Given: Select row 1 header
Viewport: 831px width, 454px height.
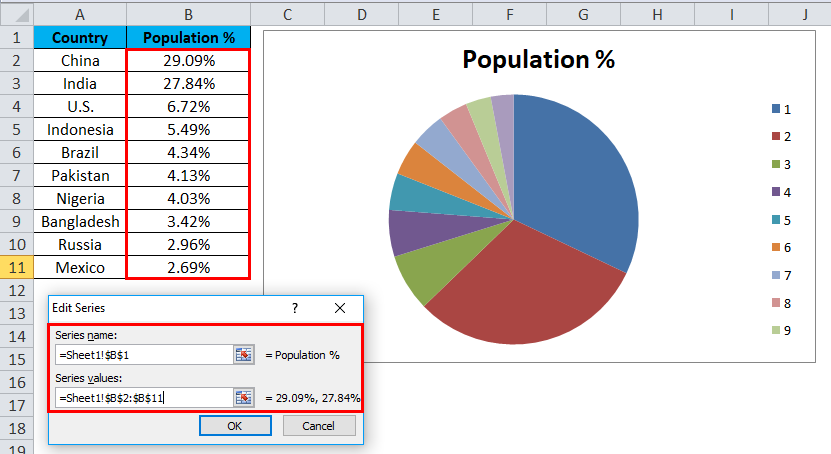Looking at the screenshot, I should pyautogui.click(x=17, y=38).
